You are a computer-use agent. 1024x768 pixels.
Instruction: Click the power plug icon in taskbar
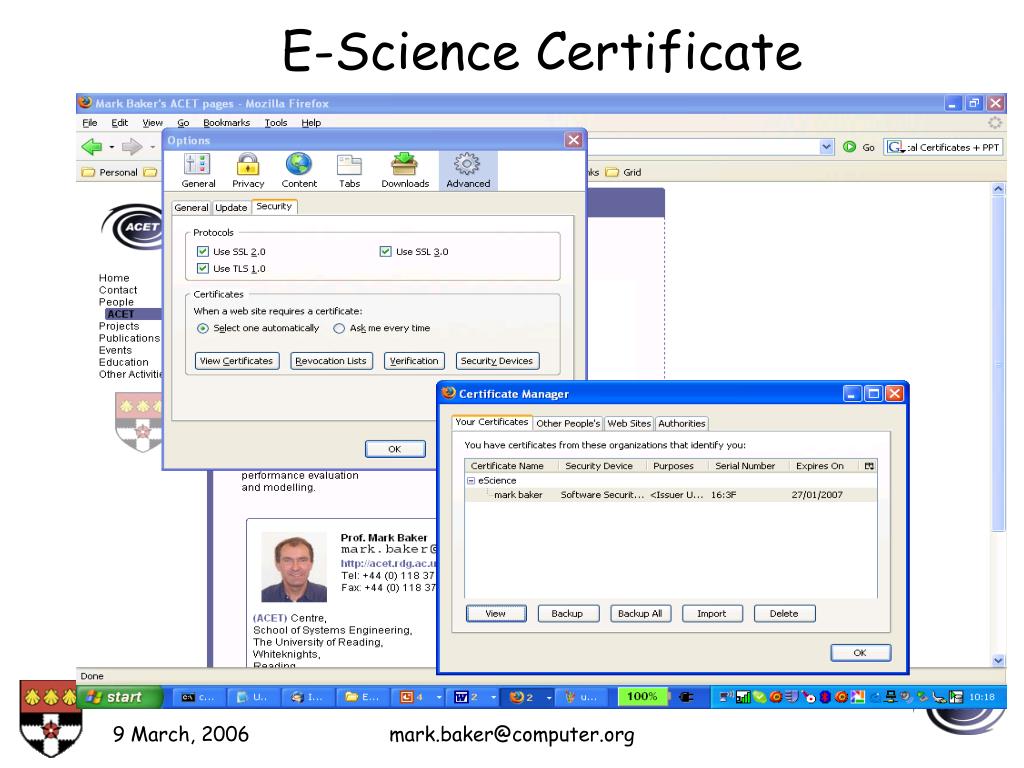coord(686,697)
